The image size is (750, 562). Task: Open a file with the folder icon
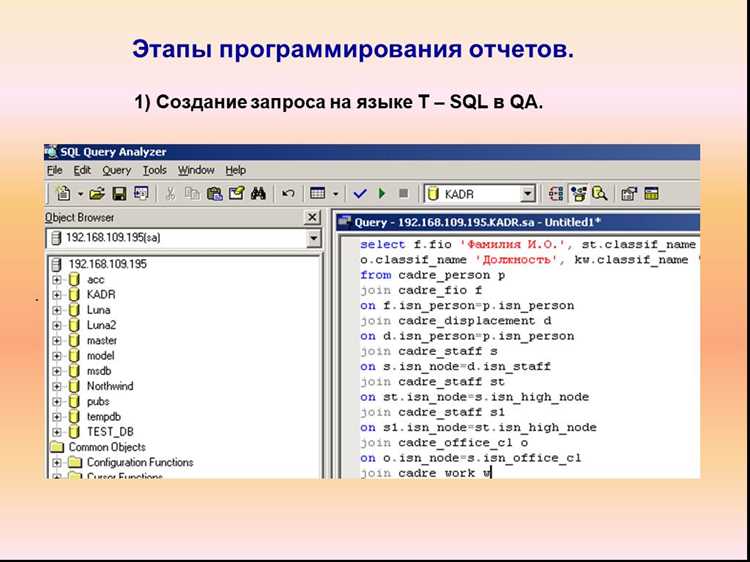(x=97, y=194)
